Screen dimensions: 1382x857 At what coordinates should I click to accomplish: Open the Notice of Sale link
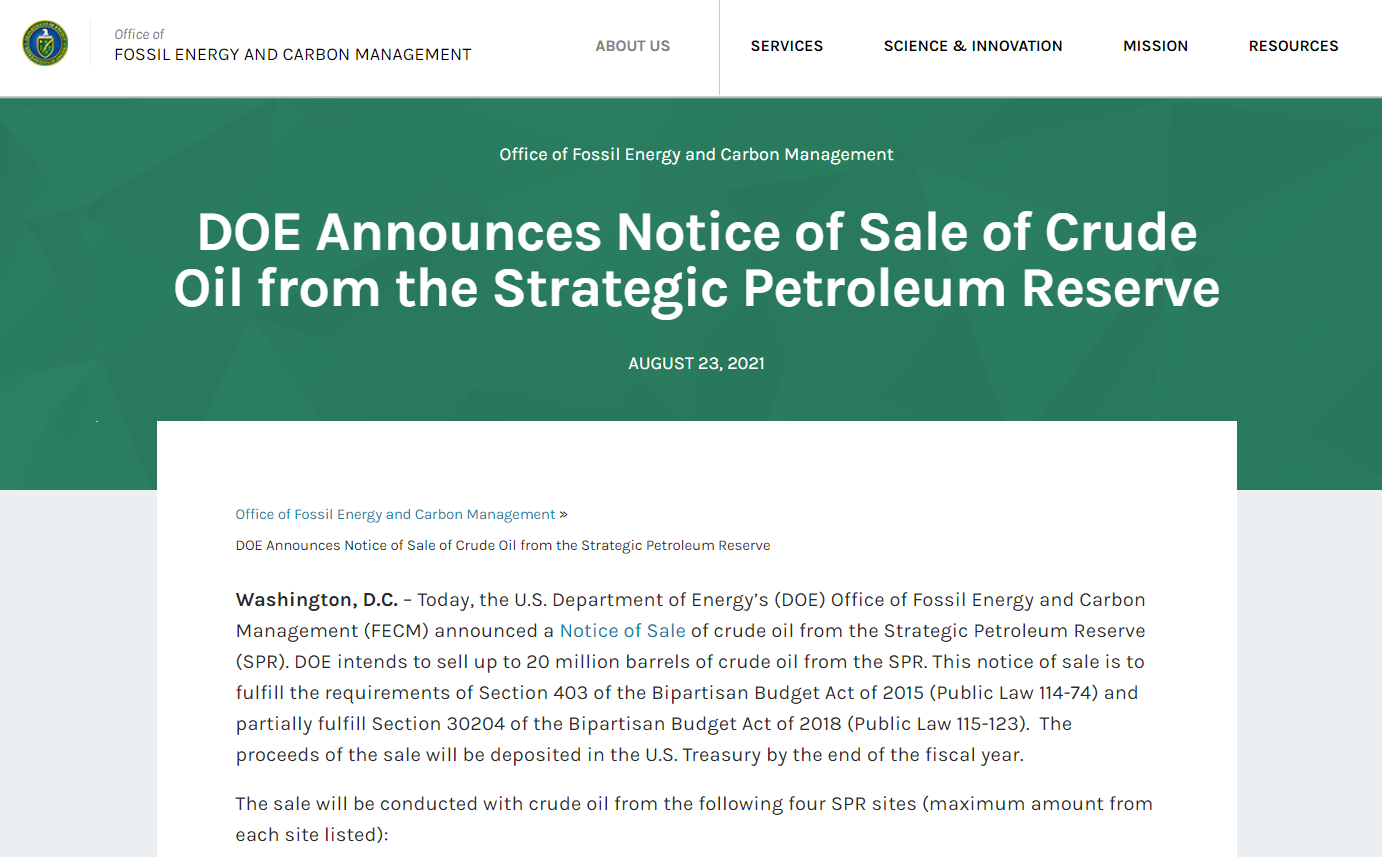point(622,630)
